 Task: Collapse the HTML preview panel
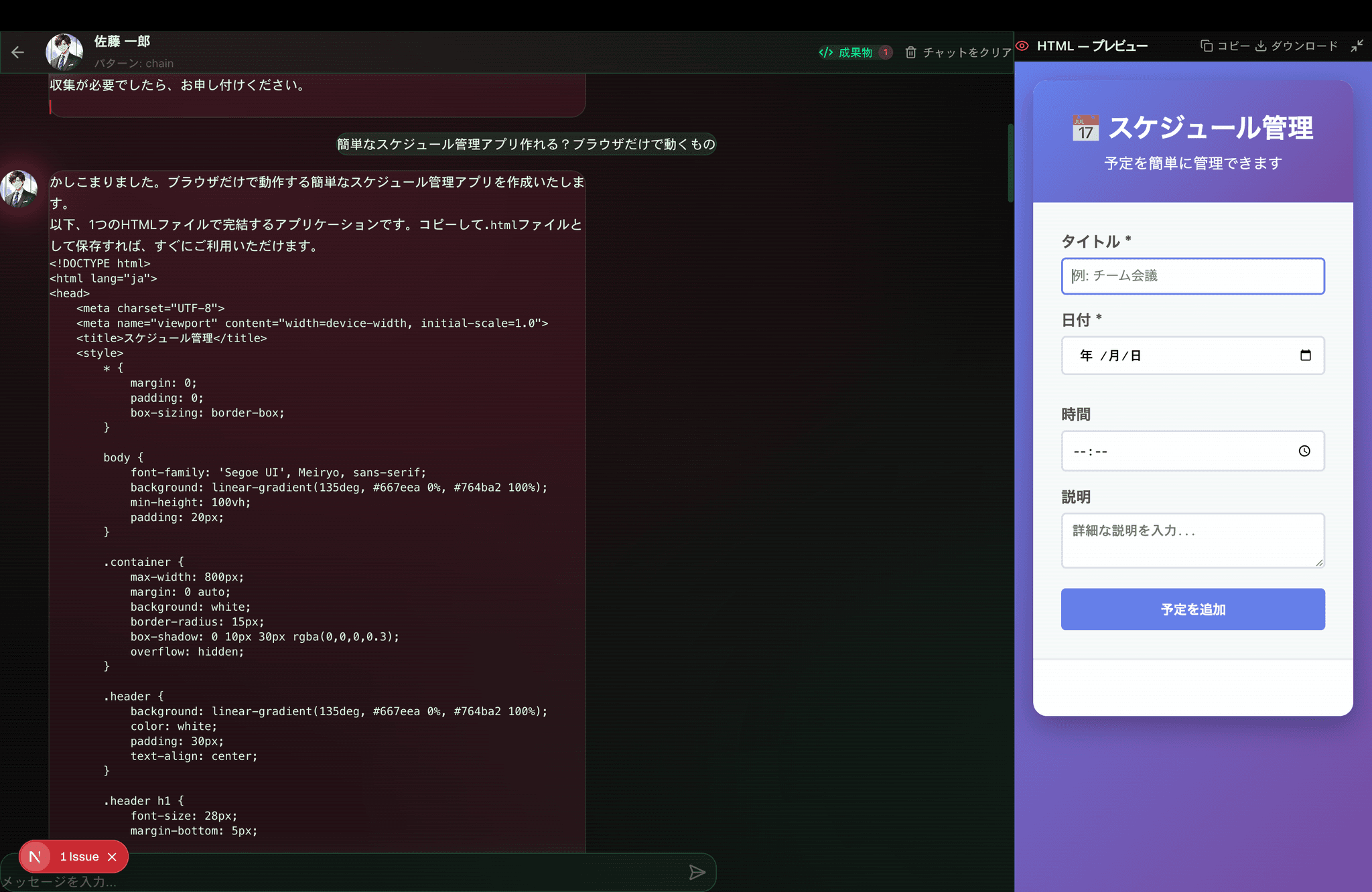click(1357, 46)
